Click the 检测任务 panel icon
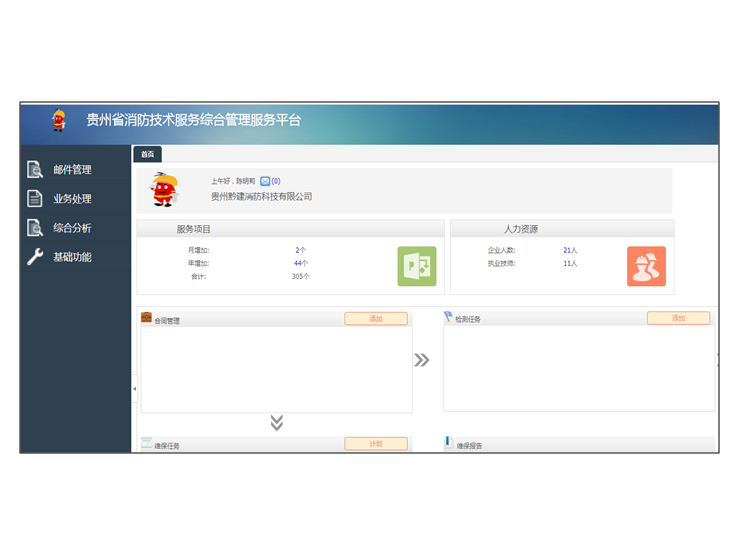Image resolution: width=740 pixels, height=555 pixels. pos(449,317)
